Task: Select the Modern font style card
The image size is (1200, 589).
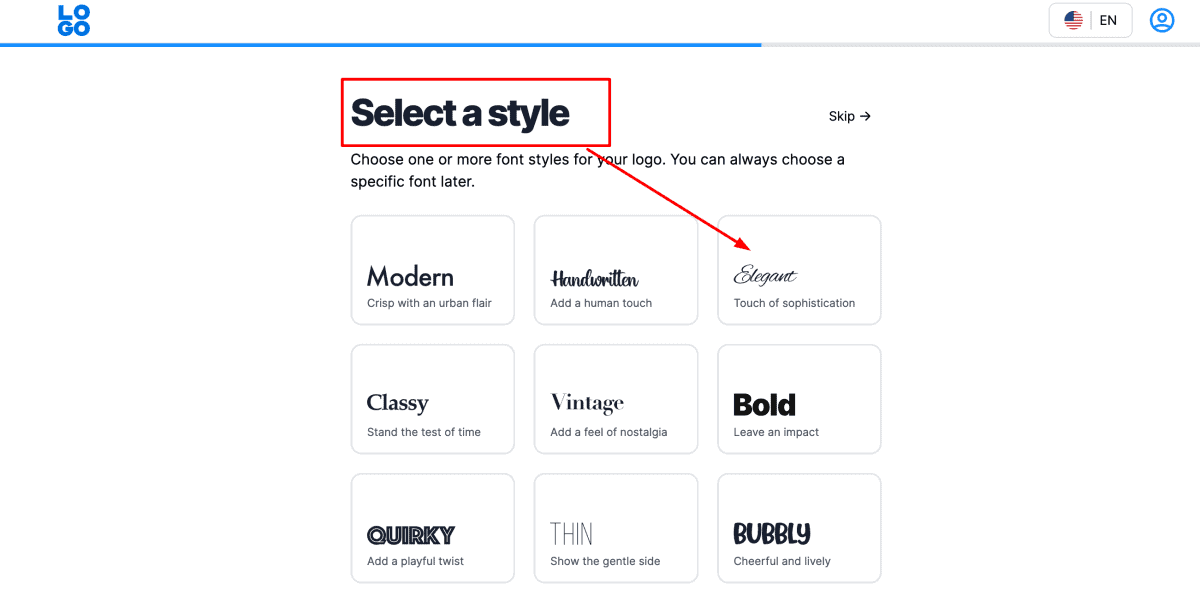Action: (x=432, y=270)
